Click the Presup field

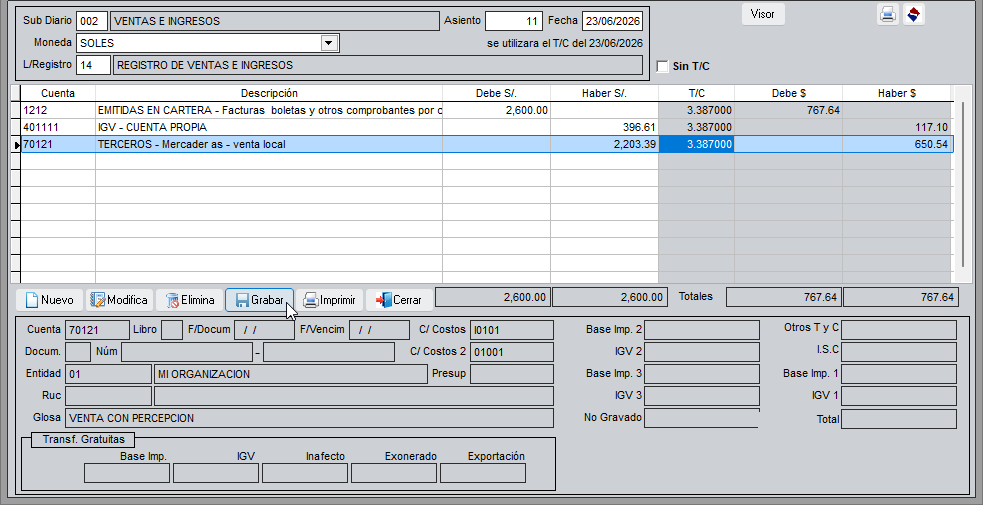[512, 374]
